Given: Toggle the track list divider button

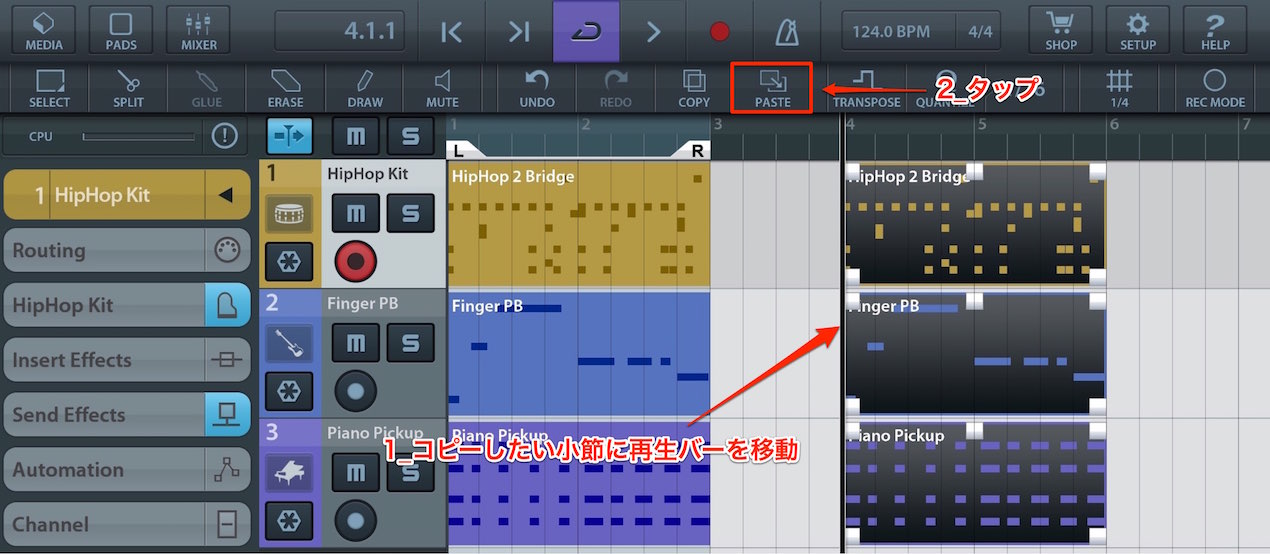Looking at the screenshot, I should pos(289,137).
